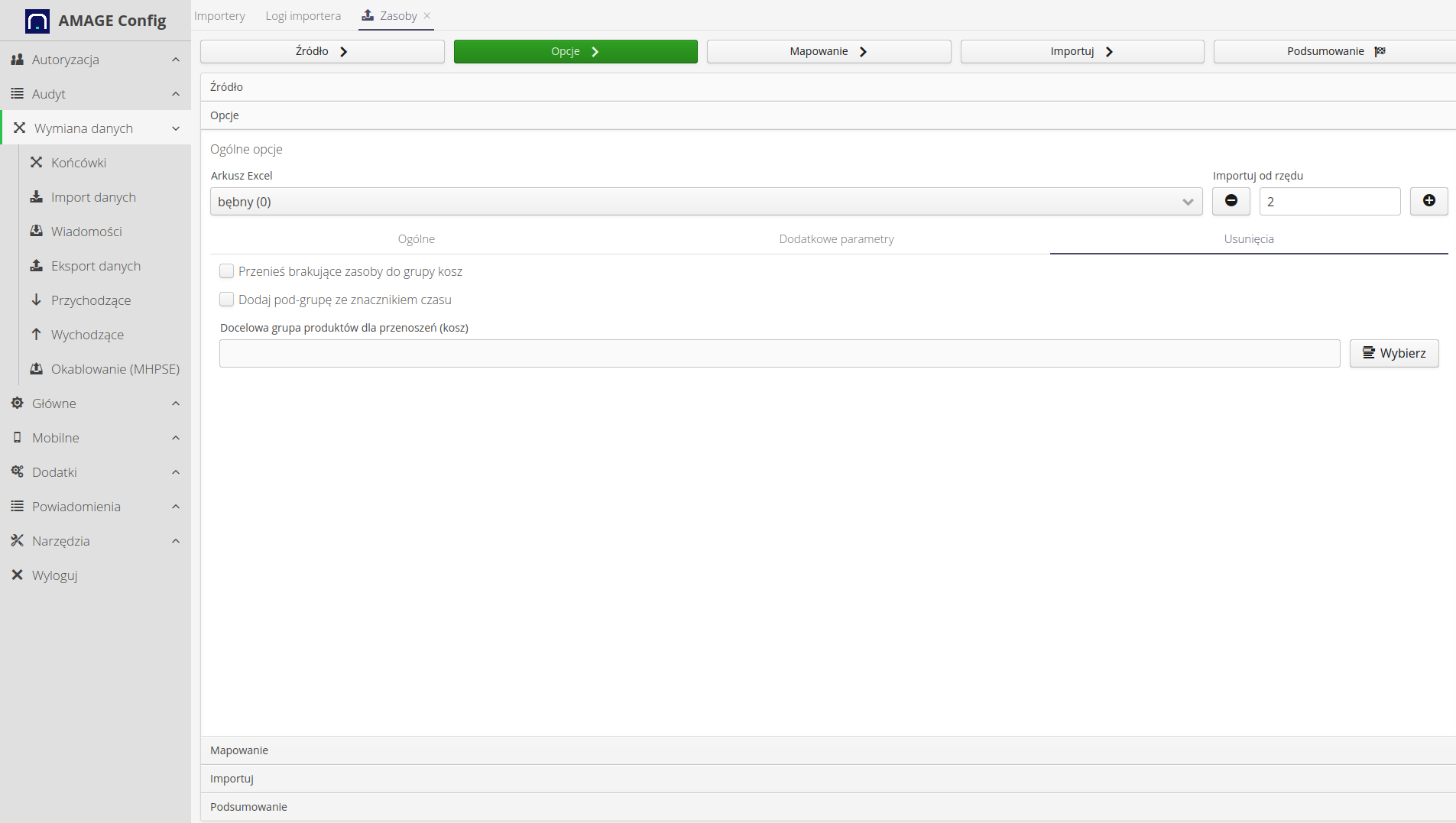Collapse the Wymiana danych sidebar section

(96, 128)
